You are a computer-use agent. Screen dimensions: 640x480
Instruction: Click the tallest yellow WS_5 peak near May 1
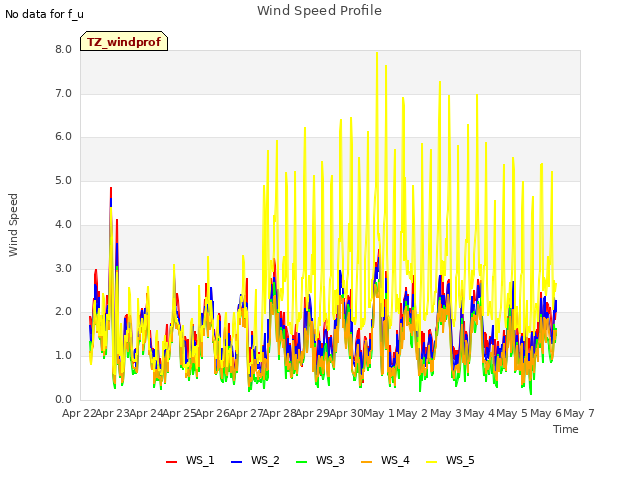(x=377, y=53)
